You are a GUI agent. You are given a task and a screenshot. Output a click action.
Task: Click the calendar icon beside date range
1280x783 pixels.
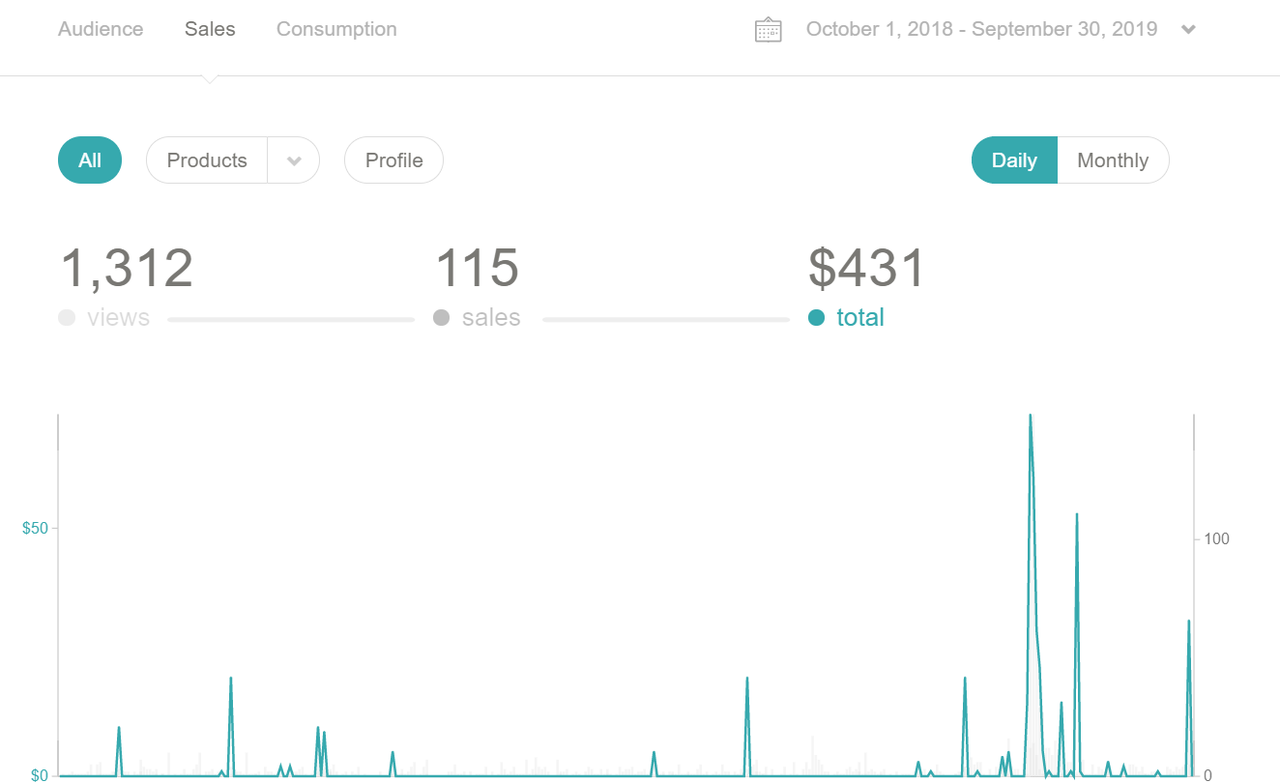coord(768,30)
